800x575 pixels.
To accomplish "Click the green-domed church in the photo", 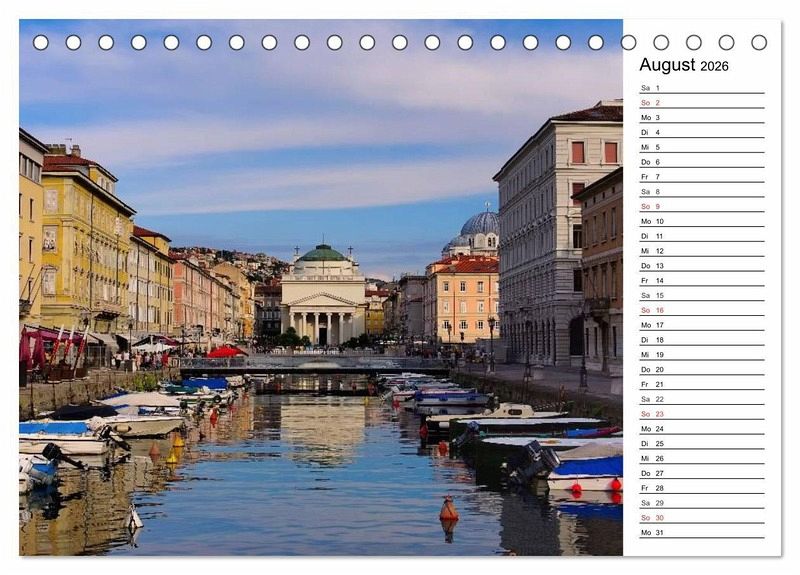I will pyautogui.click(x=323, y=295).
